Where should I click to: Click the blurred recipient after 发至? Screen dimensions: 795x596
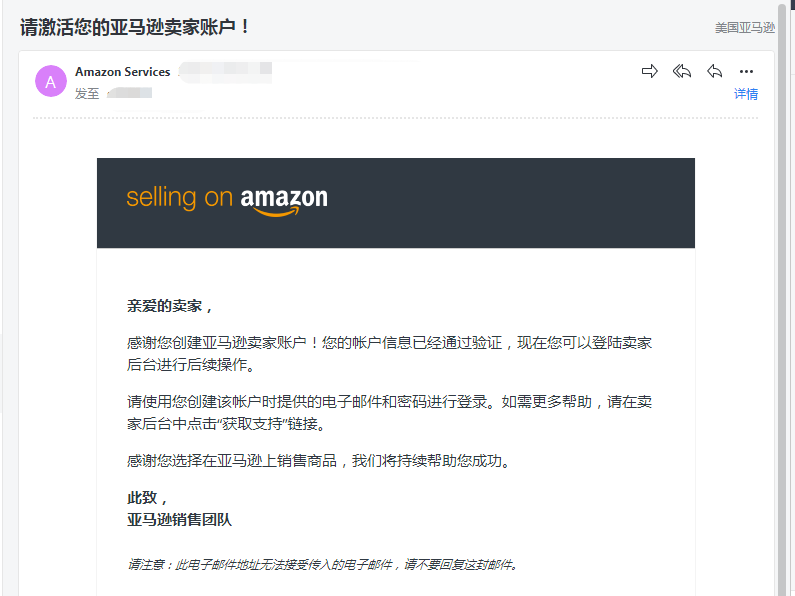click(x=130, y=93)
